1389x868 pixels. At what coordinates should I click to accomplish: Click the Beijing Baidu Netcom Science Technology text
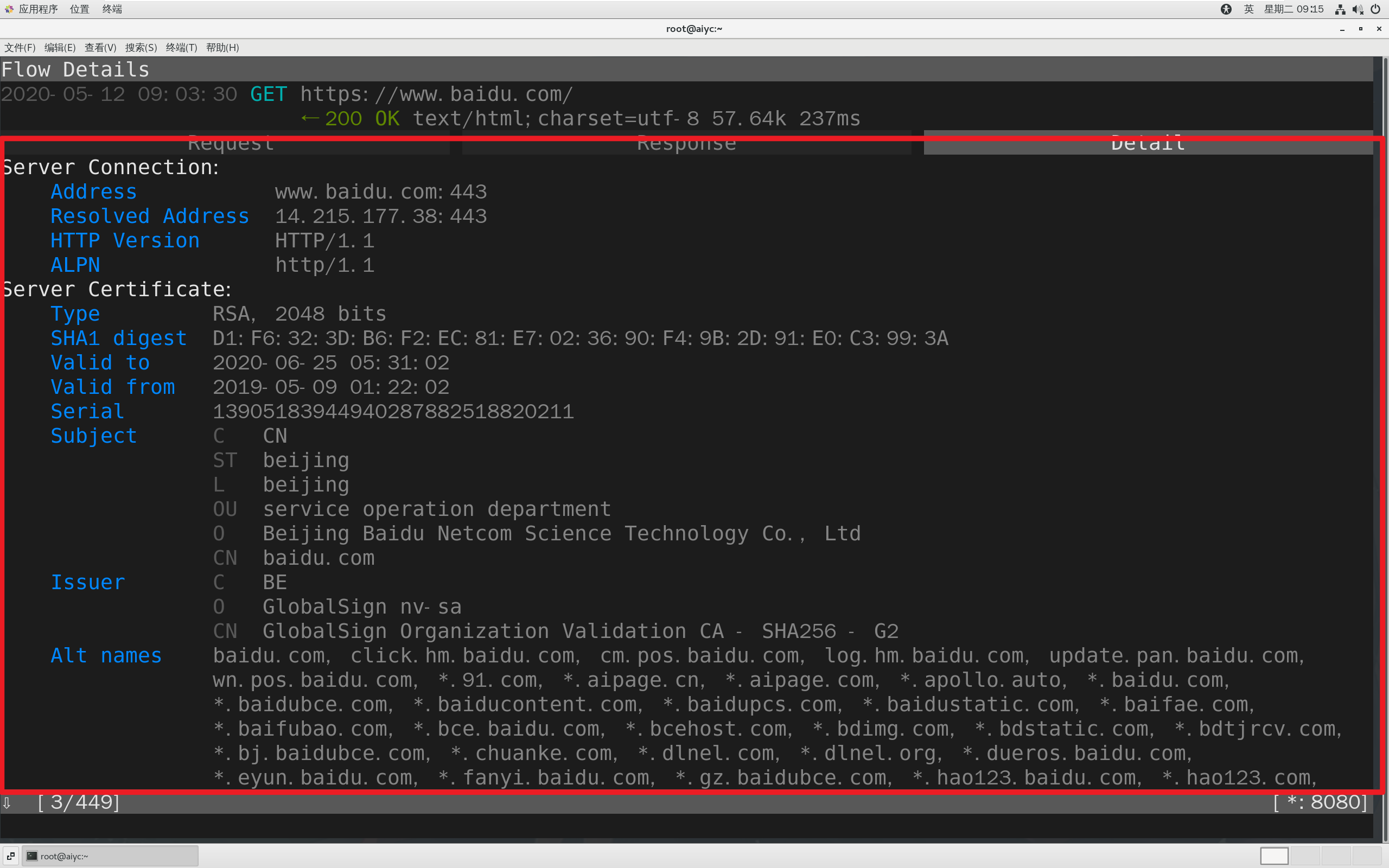click(506, 534)
